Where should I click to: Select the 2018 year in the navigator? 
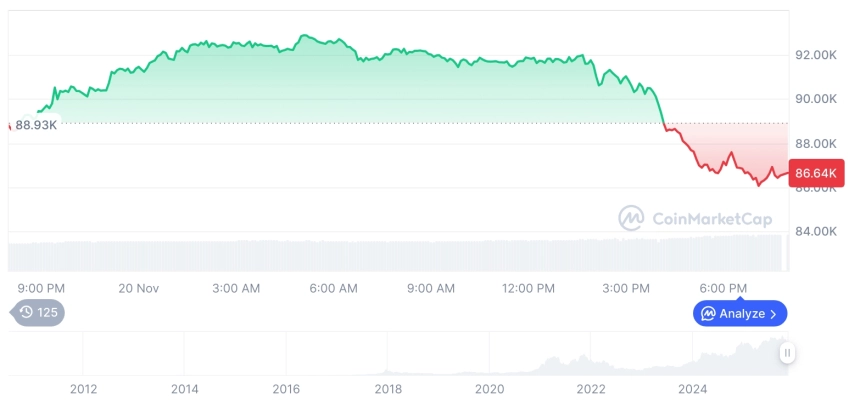pos(388,389)
